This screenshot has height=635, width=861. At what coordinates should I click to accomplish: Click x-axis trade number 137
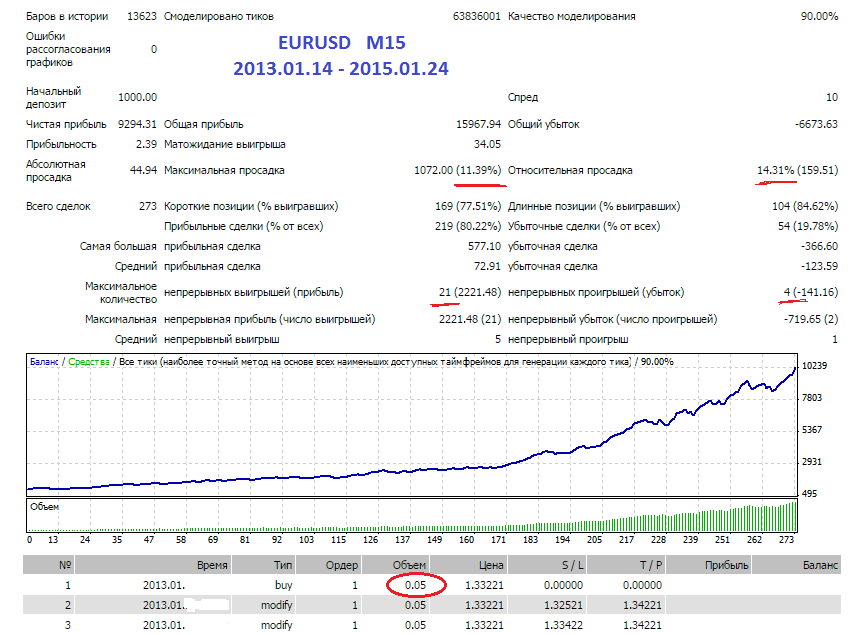click(402, 540)
